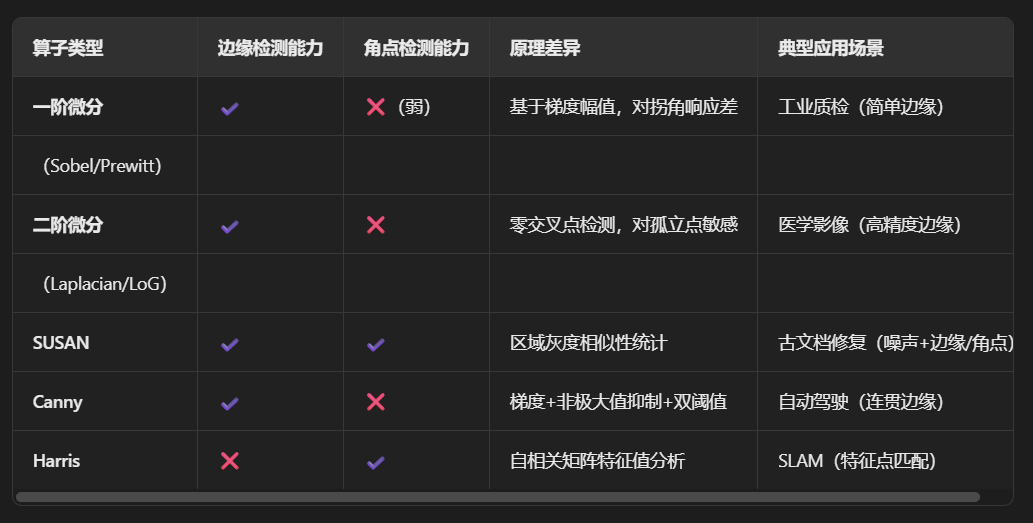Click the SUSAN corner detection checkmark

coord(376,344)
